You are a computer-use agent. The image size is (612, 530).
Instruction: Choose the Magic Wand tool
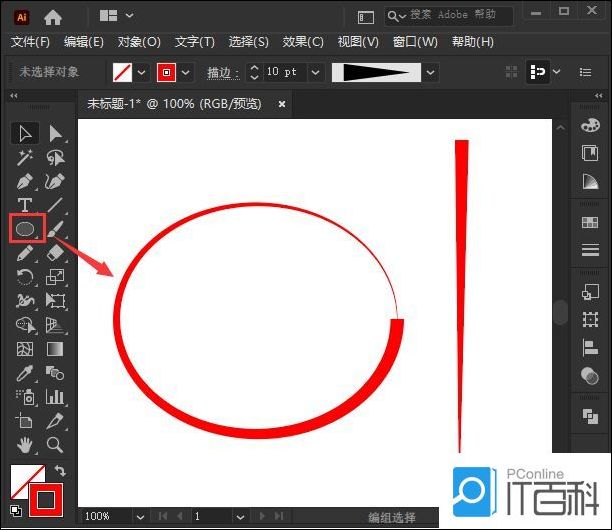(25, 158)
